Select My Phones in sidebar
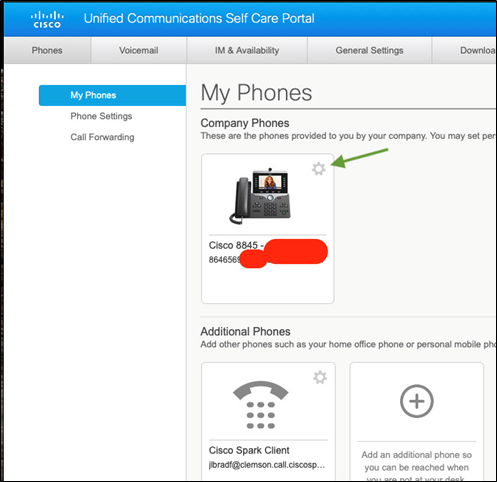The height and width of the screenshot is (482, 497). (x=112, y=95)
